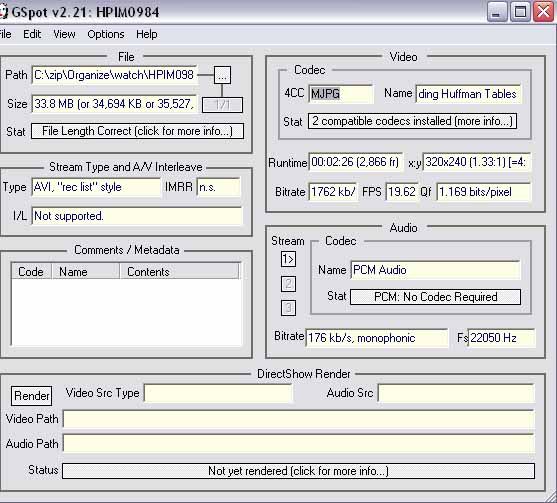This screenshot has height=503, width=557.
Task: Click the Fs 22050 Hz field
Action: point(501,338)
